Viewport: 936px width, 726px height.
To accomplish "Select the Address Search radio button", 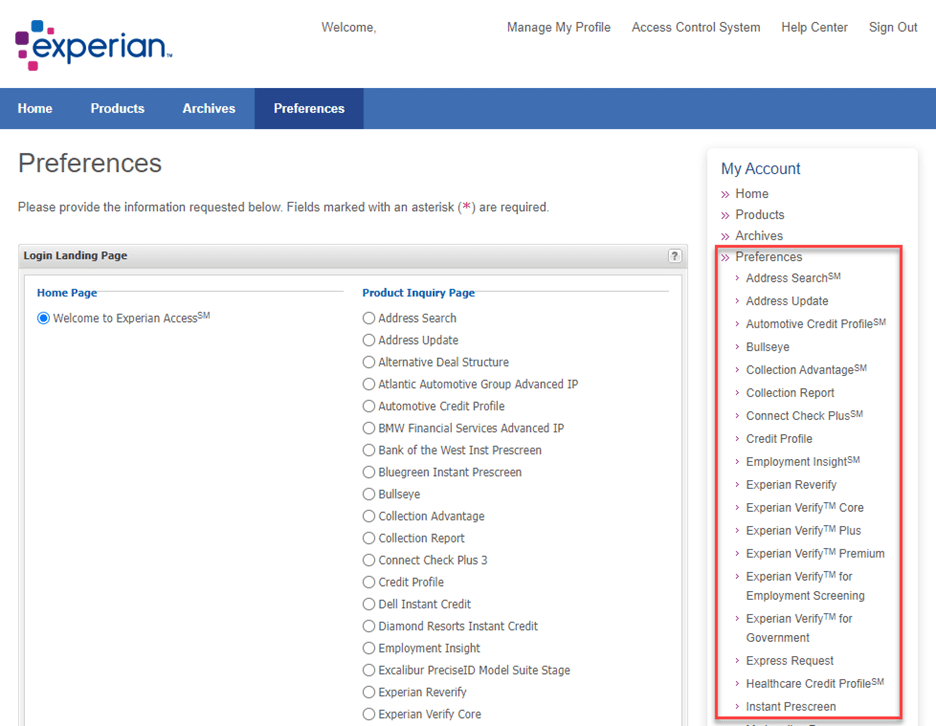I will tap(369, 318).
